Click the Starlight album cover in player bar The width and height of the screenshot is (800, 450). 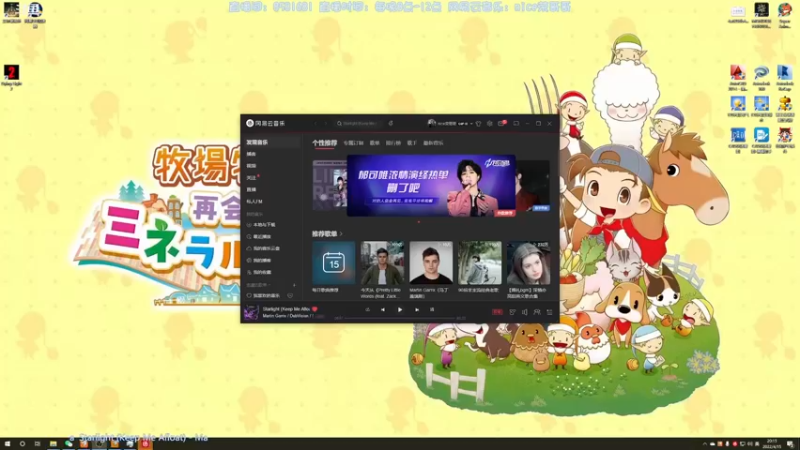click(x=251, y=312)
